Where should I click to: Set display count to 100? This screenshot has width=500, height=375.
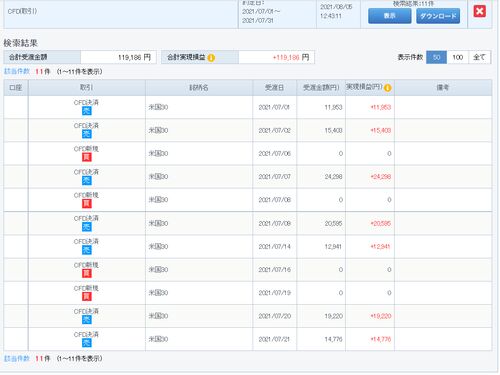pos(457,57)
